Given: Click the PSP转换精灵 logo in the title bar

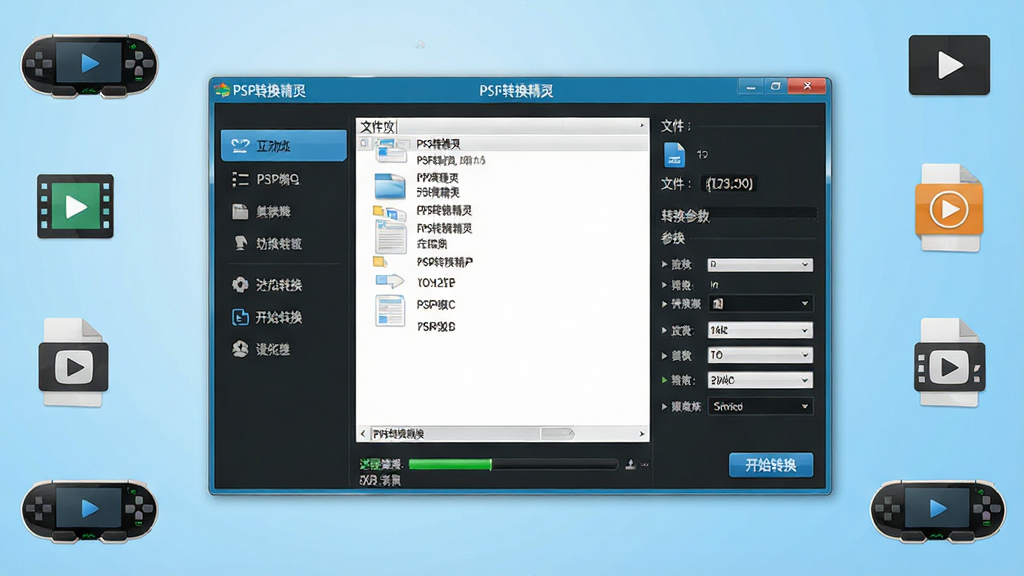Looking at the screenshot, I should 222,90.
